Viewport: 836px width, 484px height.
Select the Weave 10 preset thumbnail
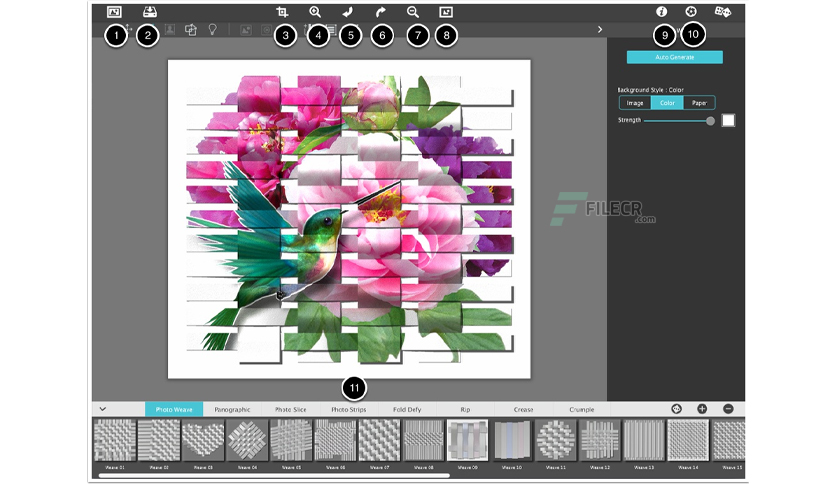[512, 440]
